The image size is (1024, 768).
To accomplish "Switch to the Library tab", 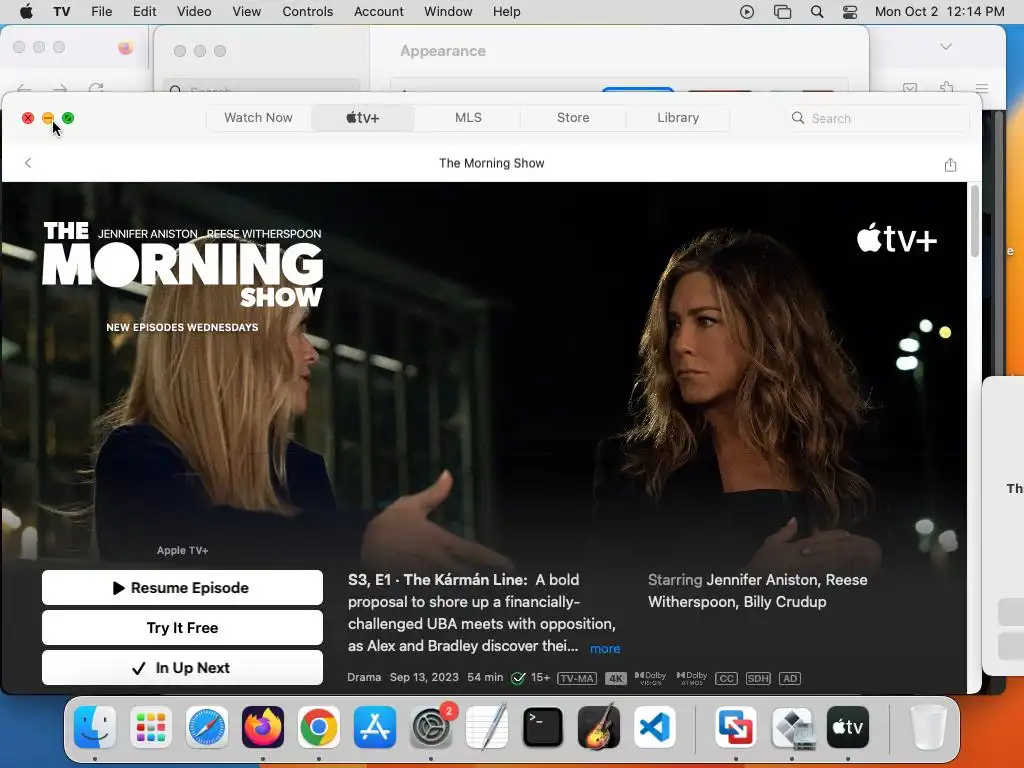I will [x=678, y=118].
